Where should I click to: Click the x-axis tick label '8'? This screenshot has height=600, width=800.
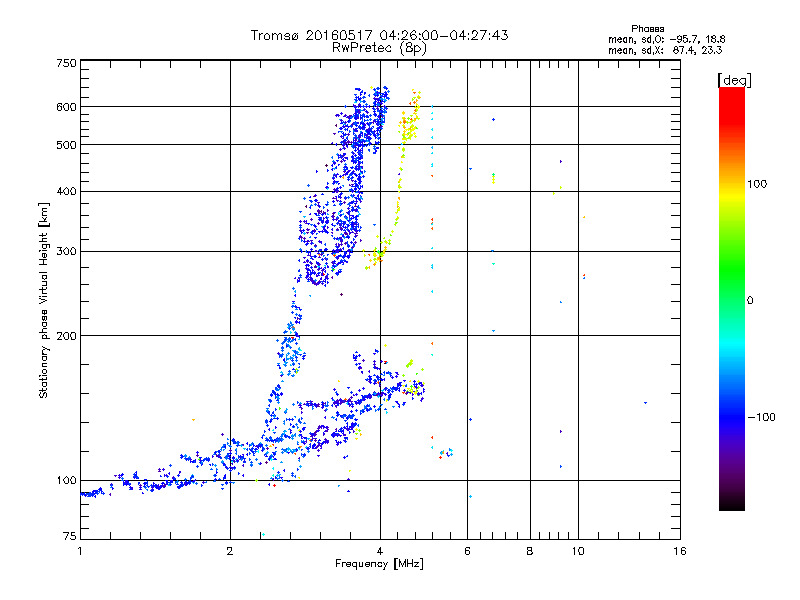(530, 551)
